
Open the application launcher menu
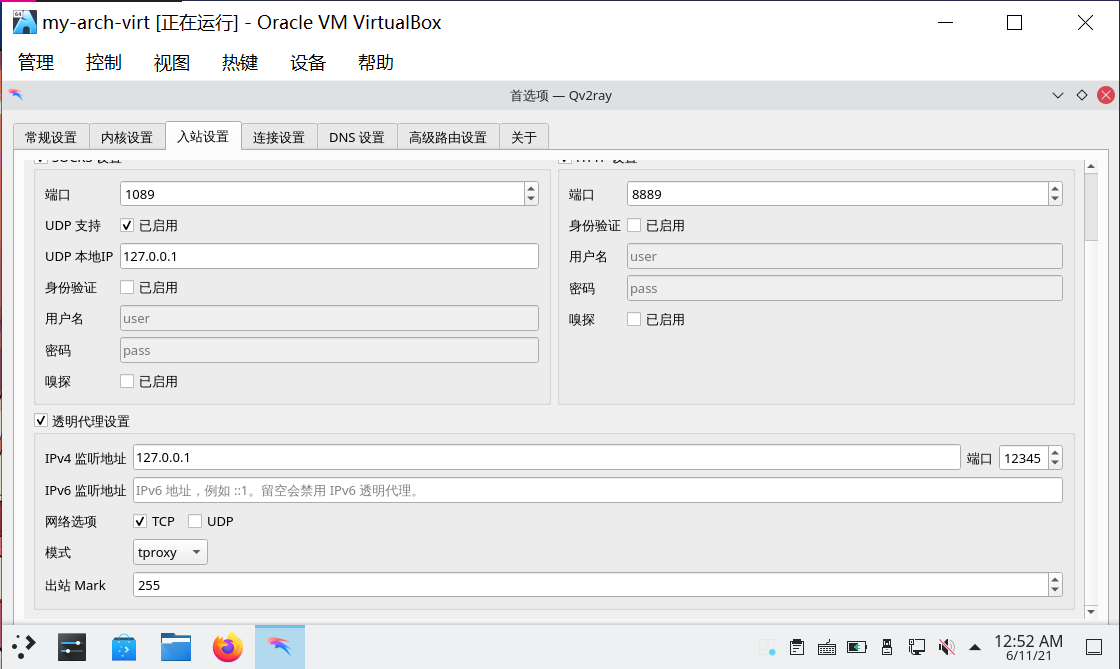click(x=23, y=646)
